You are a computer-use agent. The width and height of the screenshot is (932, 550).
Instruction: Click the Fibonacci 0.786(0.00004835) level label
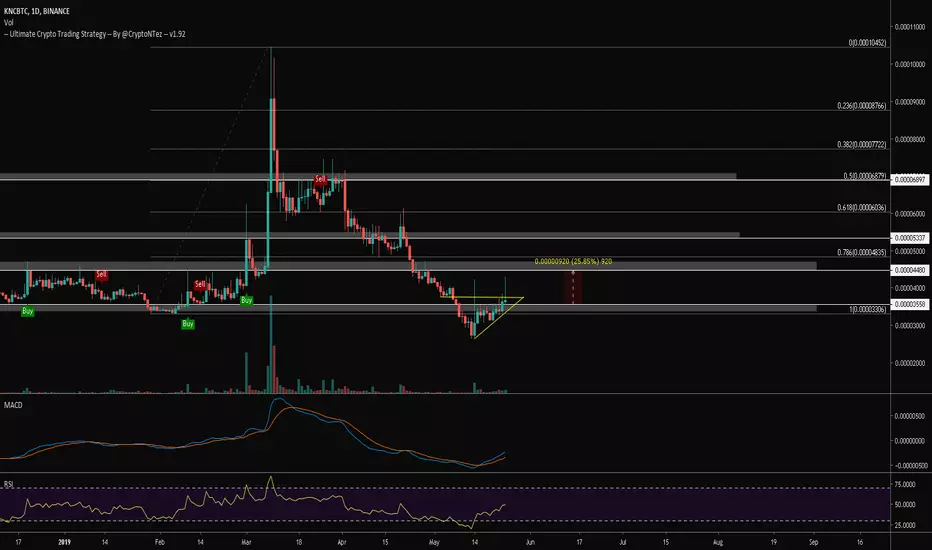(x=862, y=253)
